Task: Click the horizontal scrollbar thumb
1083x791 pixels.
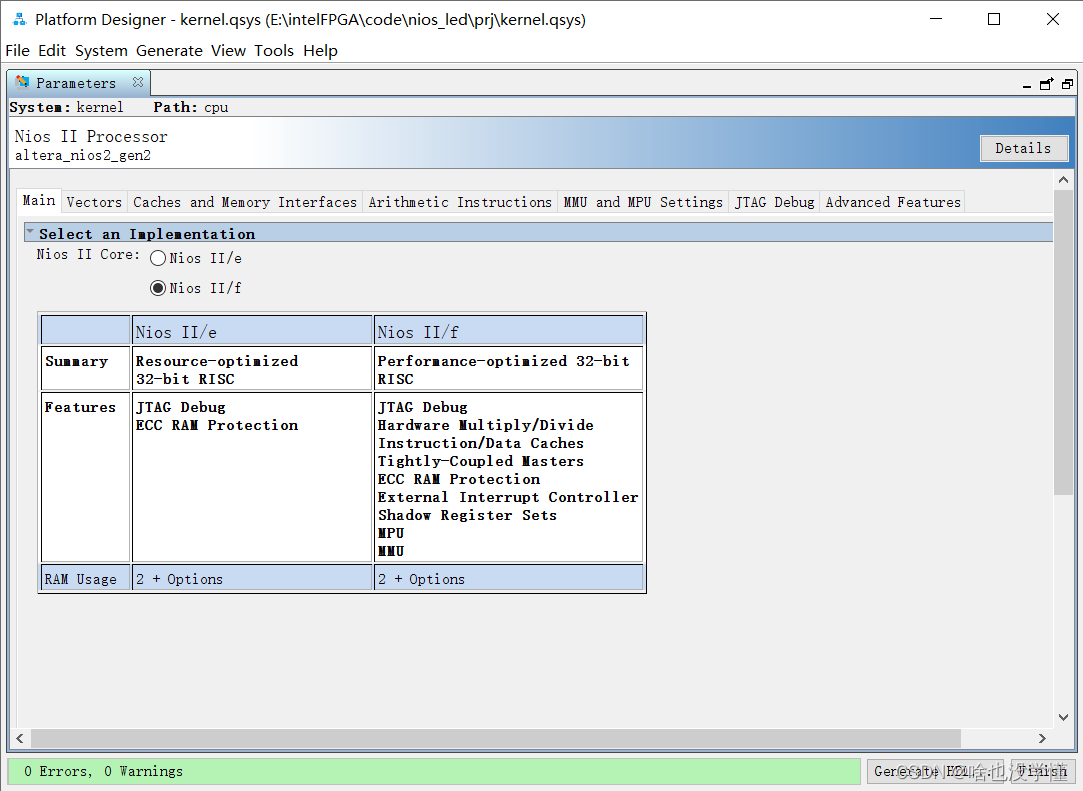Action: click(x=495, y=738)
